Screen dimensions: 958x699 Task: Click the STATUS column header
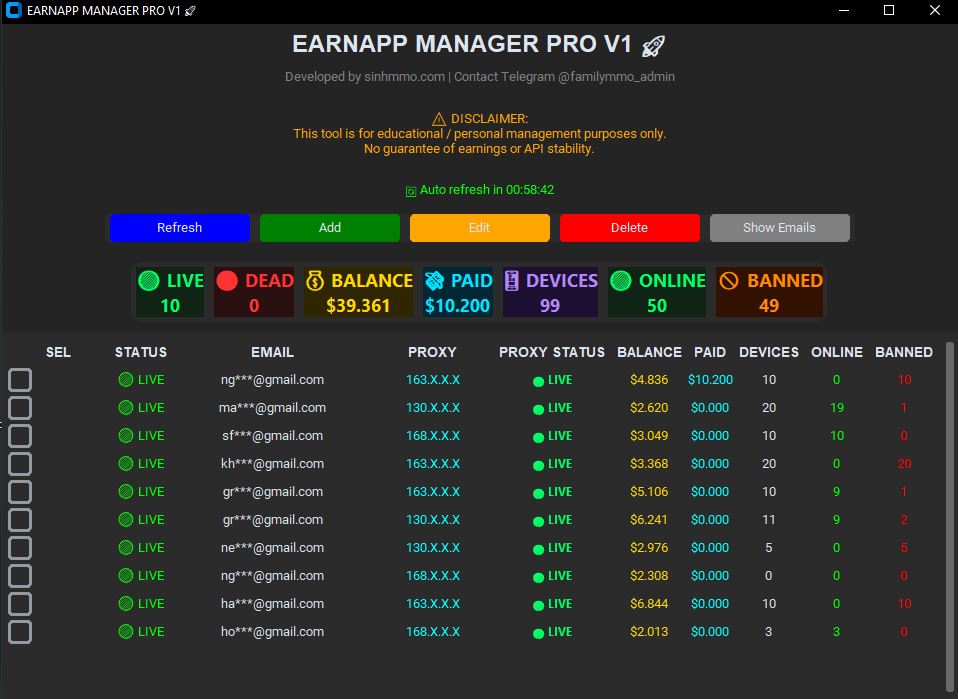pos(141,352)
